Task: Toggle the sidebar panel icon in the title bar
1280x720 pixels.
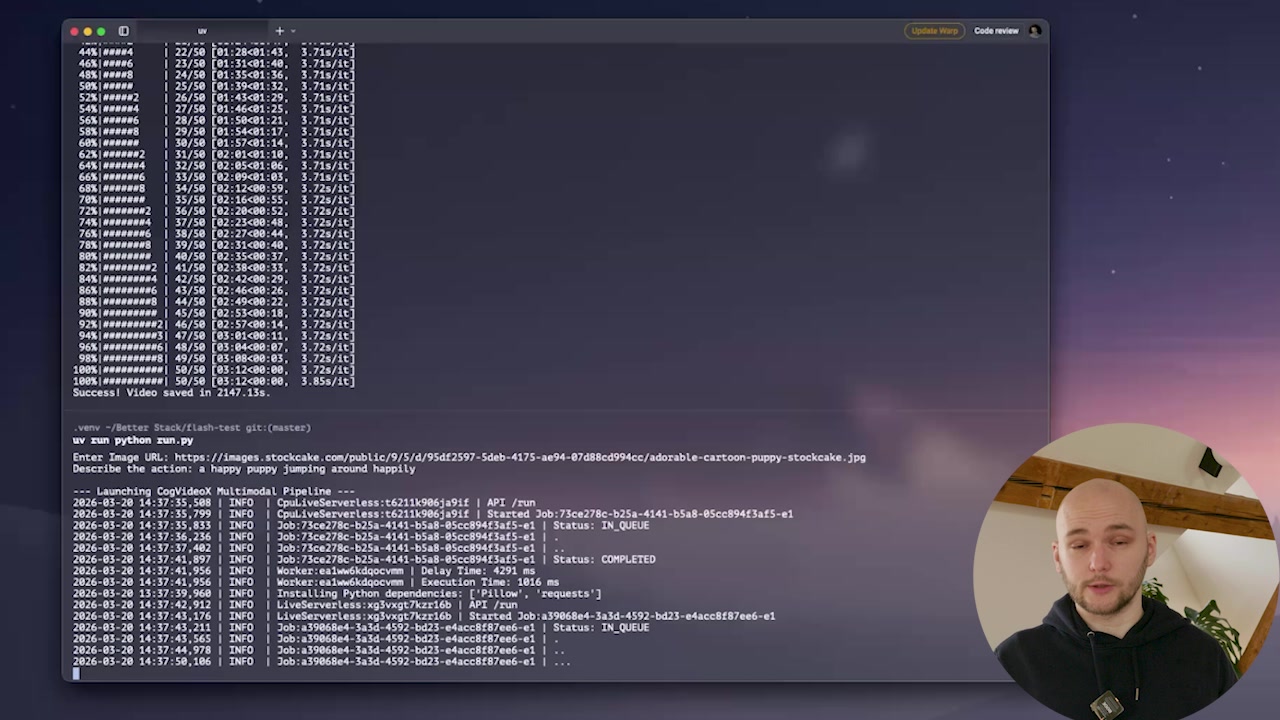Action: tap(123, 31)
